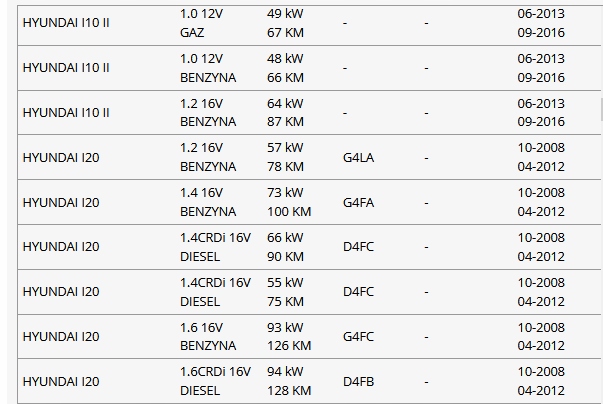Select the 49 kW 67 KM power cell
Viewport: 603px width, 404px height.
point(285,23)
